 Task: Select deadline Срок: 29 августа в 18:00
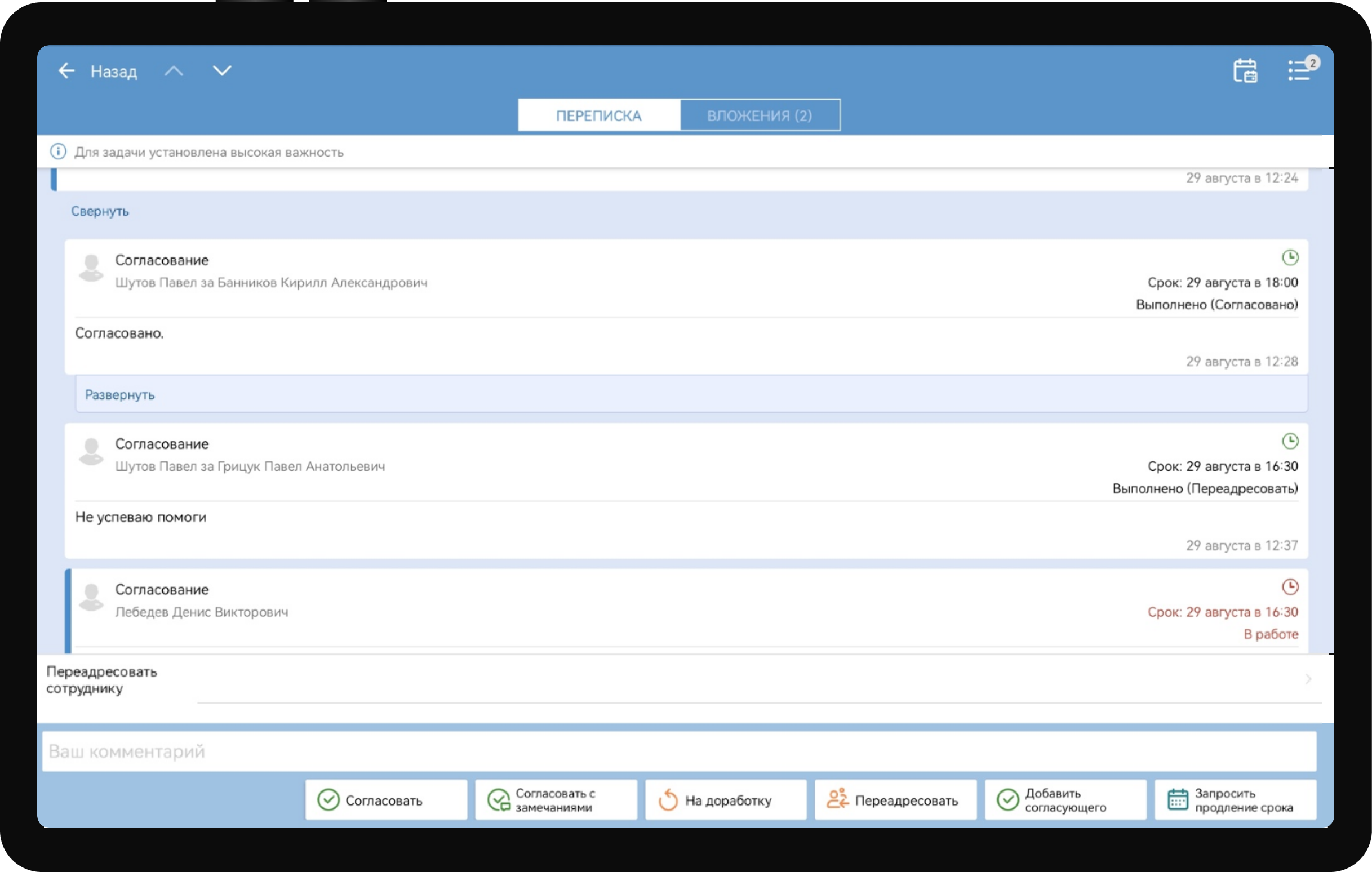pyautogui.click(x=1223, y=283)
